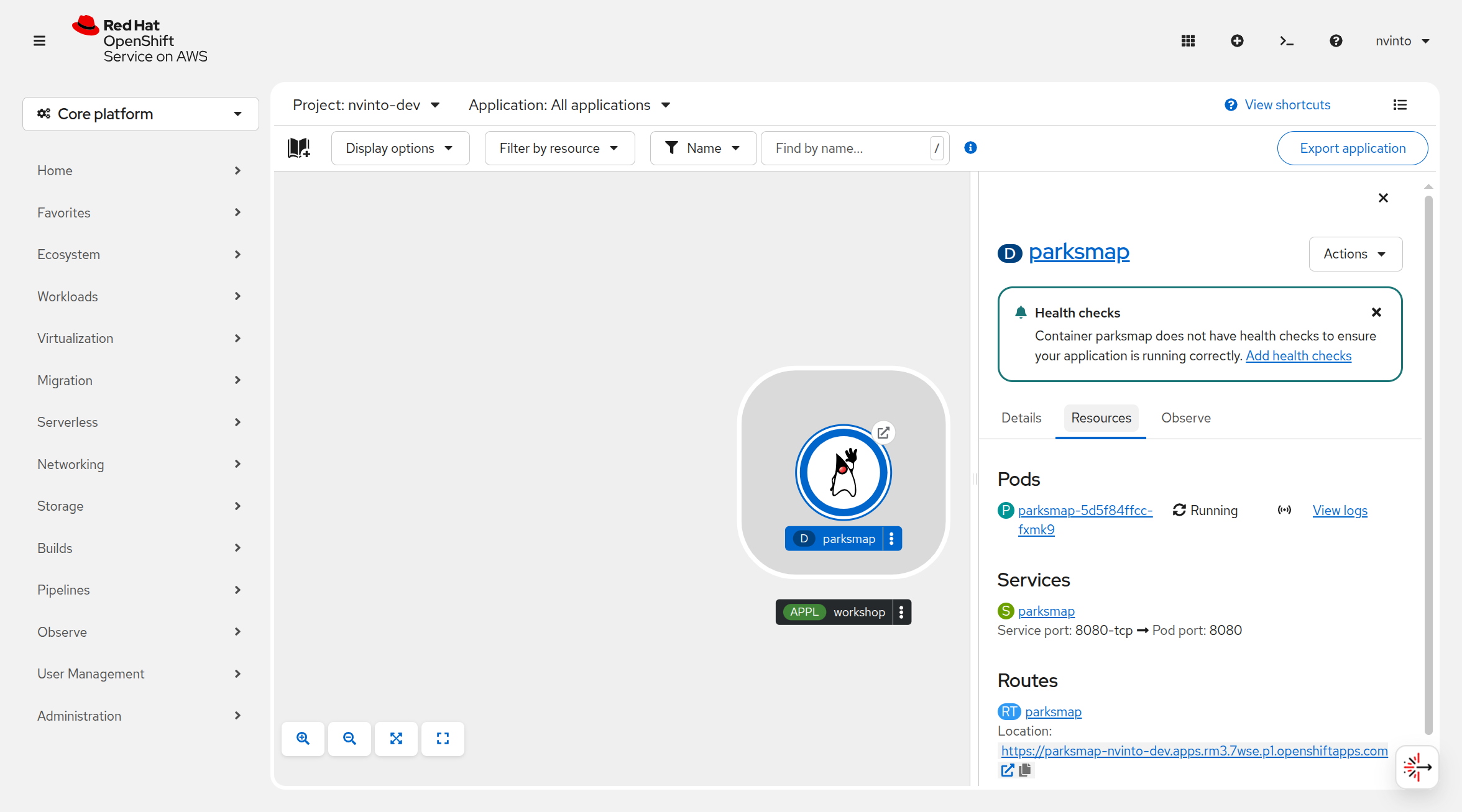Open workshop application kebab menu
The image size is (1462, 812).
901,612
